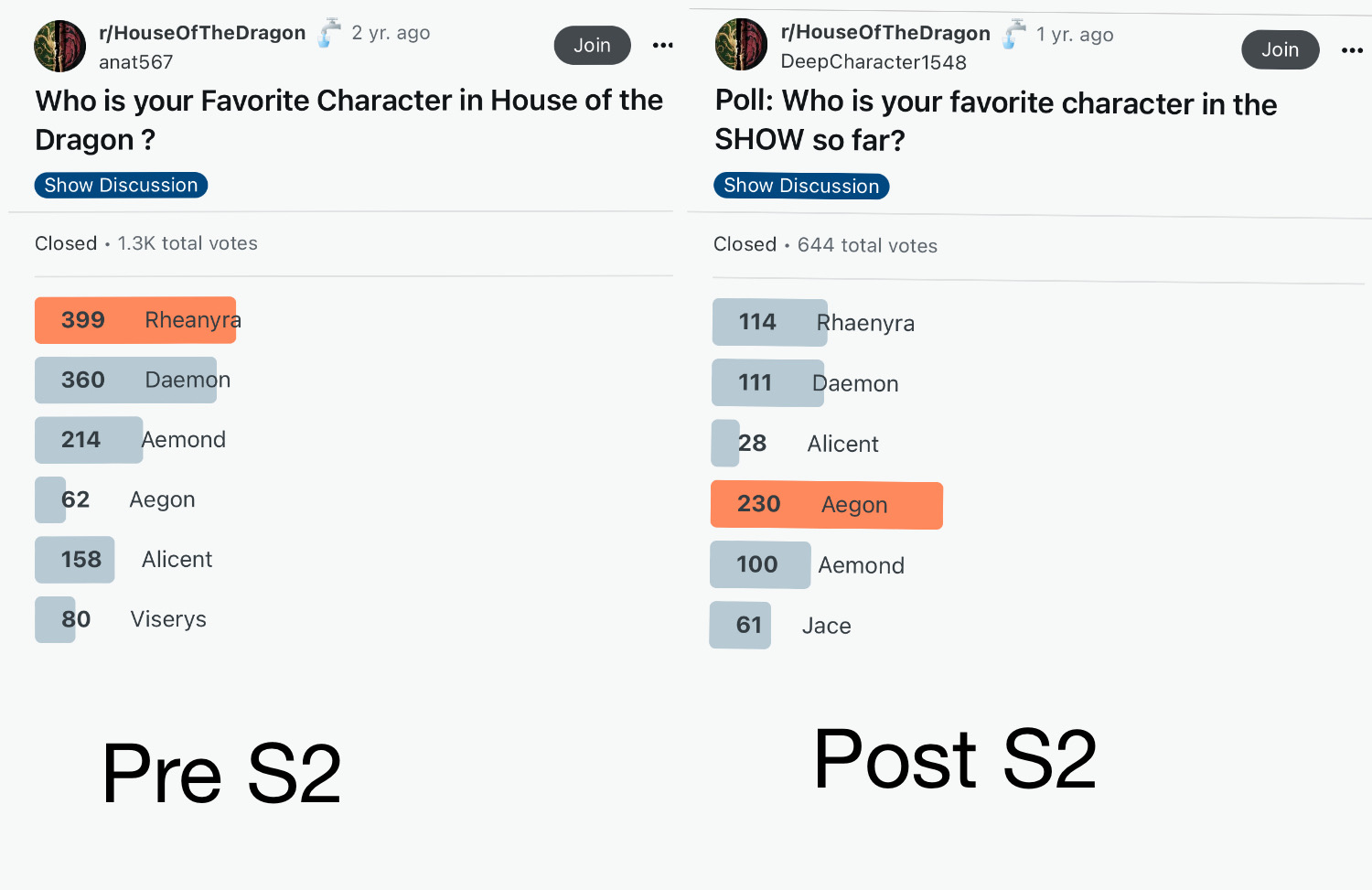
Task: Open r/HouseOfTheDragon link in left post
Action: [202, 33]
